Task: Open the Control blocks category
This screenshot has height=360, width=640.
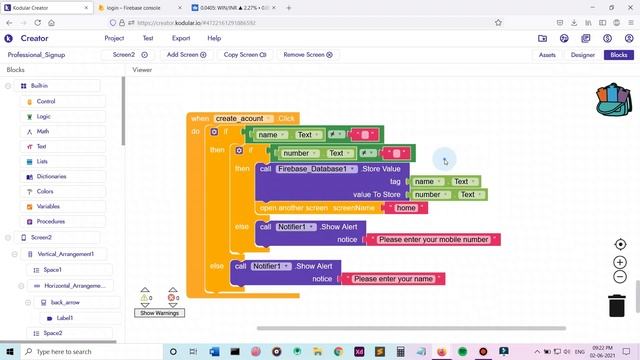Action: 46,101
